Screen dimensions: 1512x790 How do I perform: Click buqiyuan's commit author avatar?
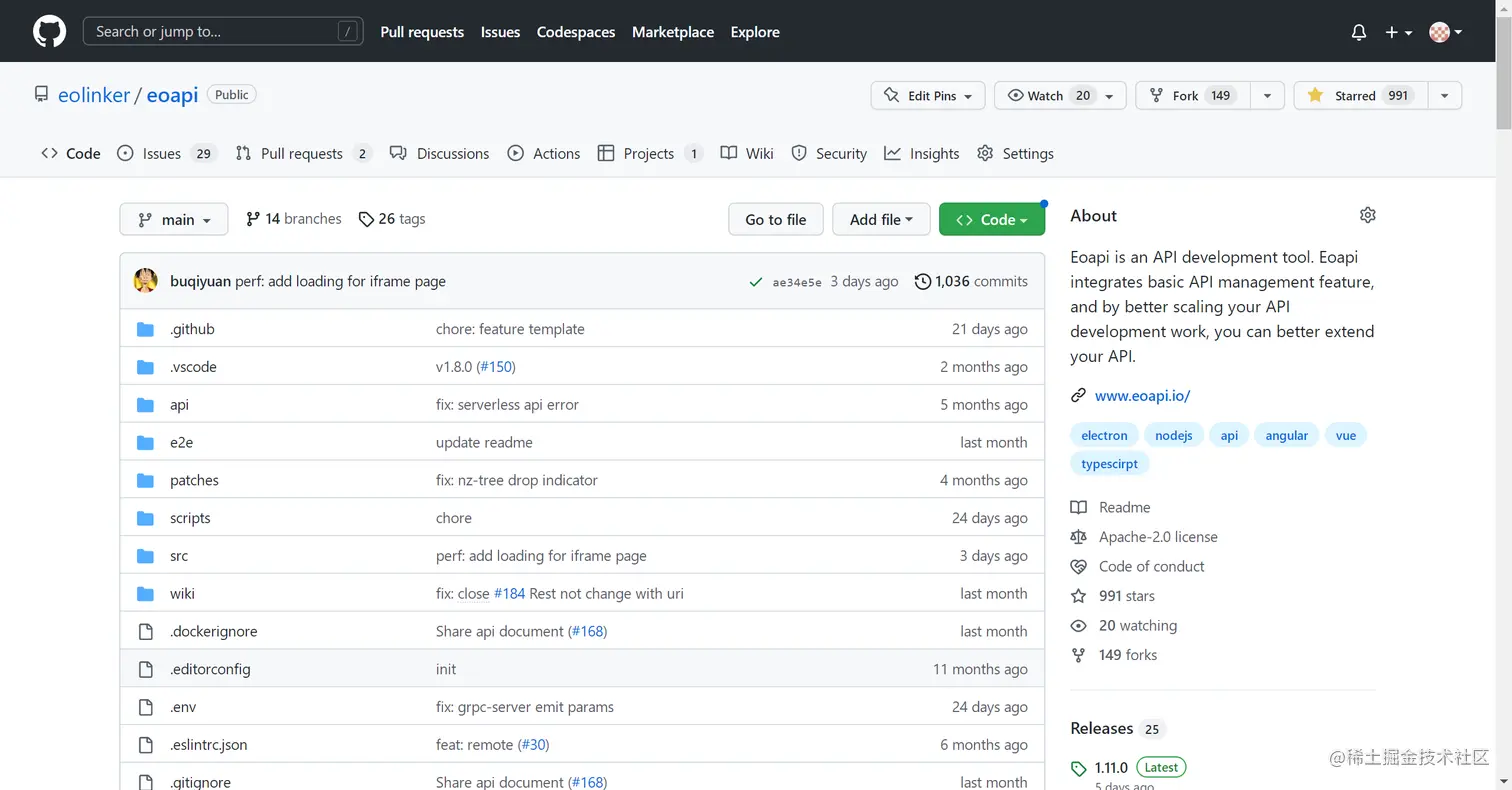tap(146, 281)
